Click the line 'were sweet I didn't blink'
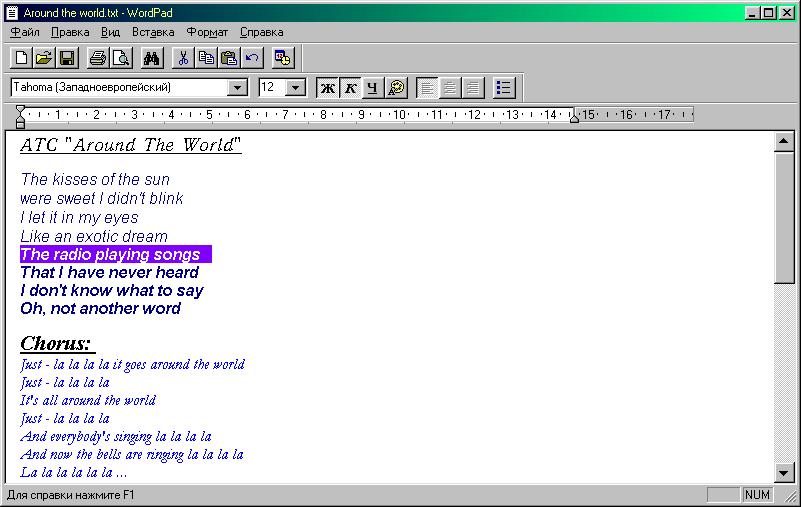Image resolution: width=801 pixels, height=507 pixels. 102,198
